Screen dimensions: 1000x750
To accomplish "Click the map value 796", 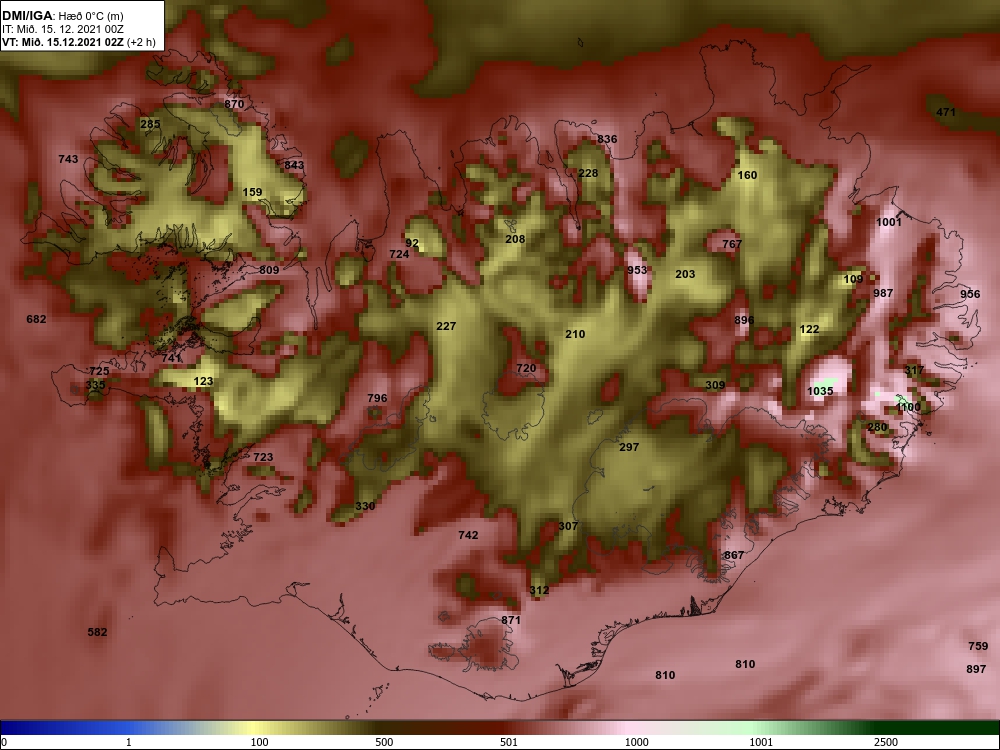I will tap(377, 398).
